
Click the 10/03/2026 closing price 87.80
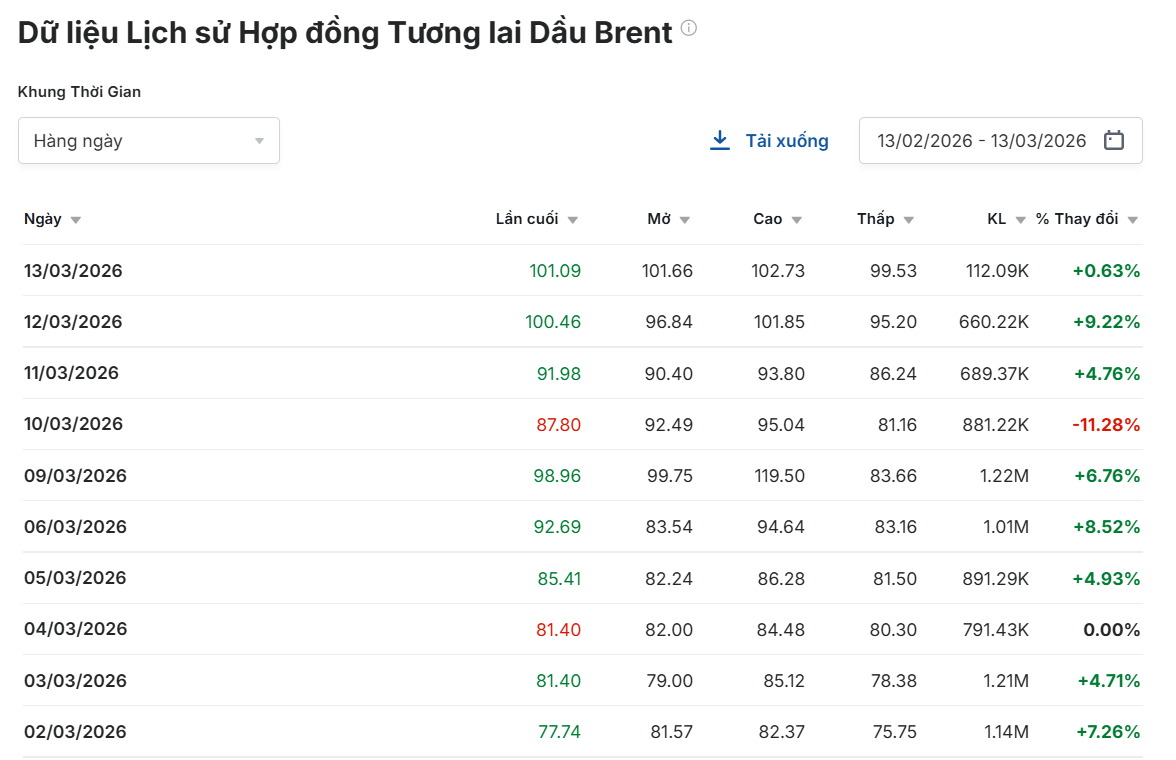[x=558, y=425]
